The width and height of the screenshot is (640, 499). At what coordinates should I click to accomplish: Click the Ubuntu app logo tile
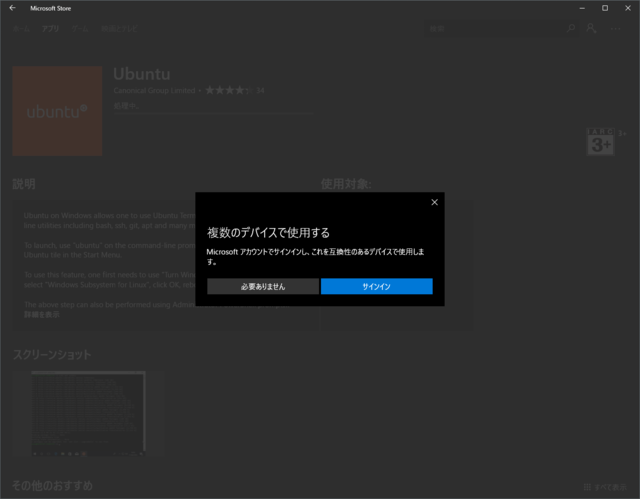57,111
